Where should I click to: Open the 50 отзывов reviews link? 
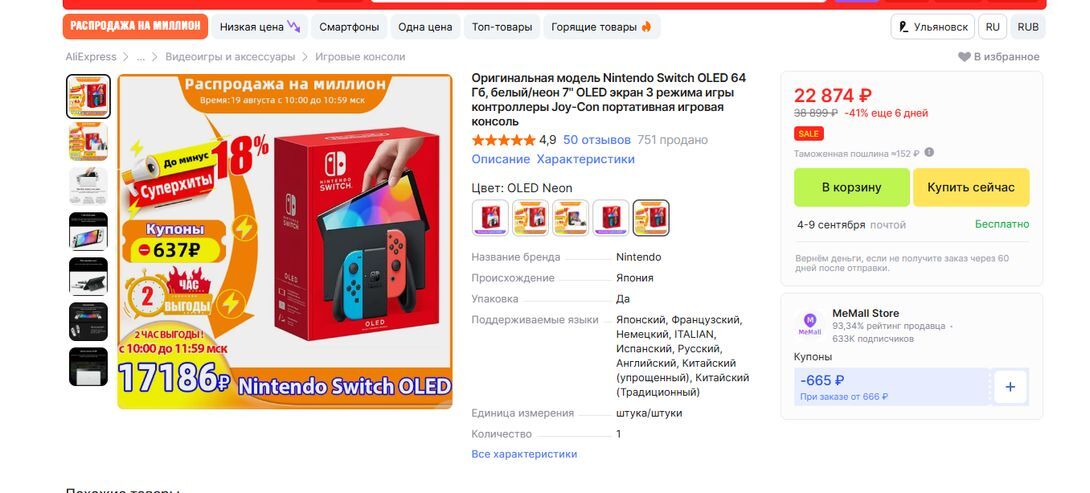(x=597, y=140)
